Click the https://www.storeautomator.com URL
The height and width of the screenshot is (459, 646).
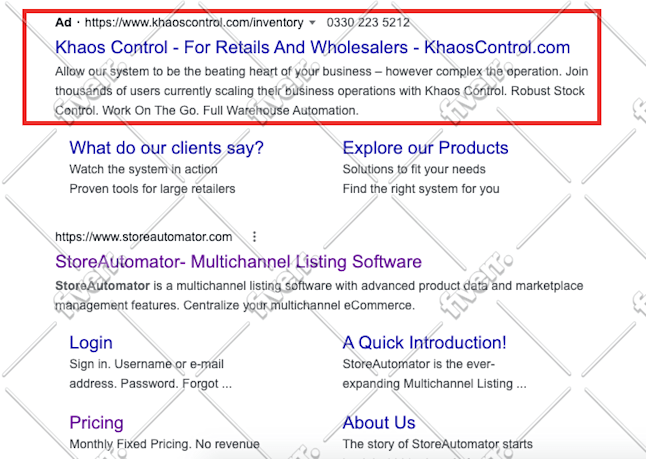tap(144, 237)
